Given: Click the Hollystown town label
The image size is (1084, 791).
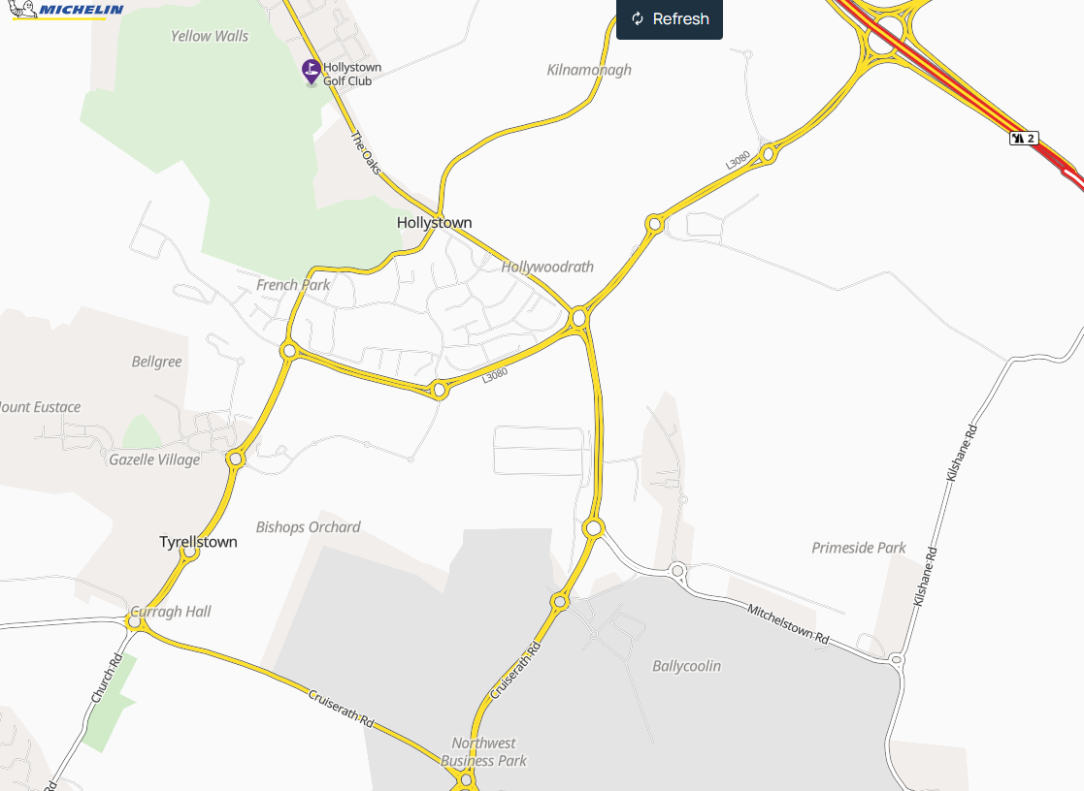Looking at the screenshot, I should 434,223.
